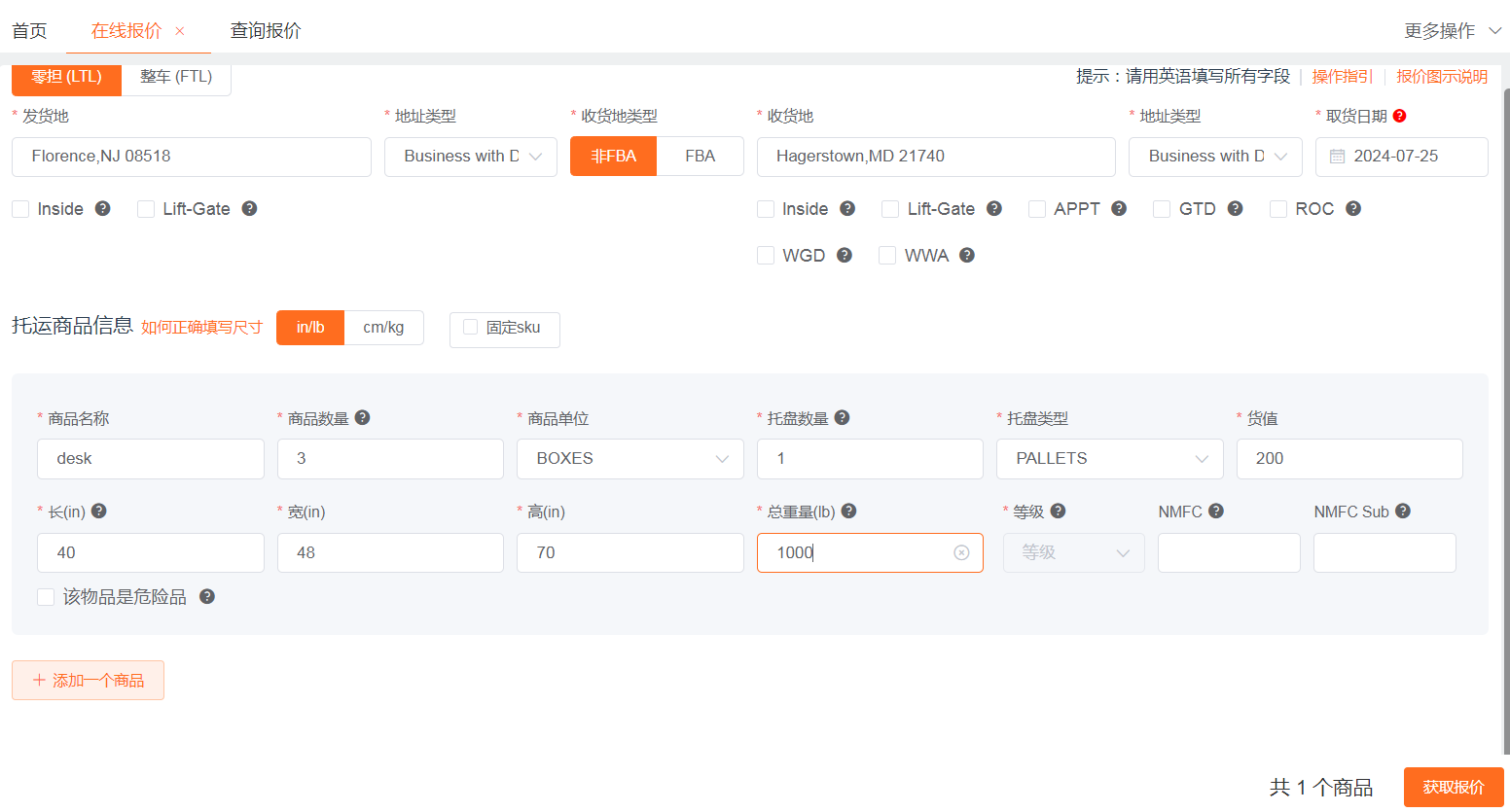
Task: Click help icon next to WWA option
Action: (x=966, y=255)
